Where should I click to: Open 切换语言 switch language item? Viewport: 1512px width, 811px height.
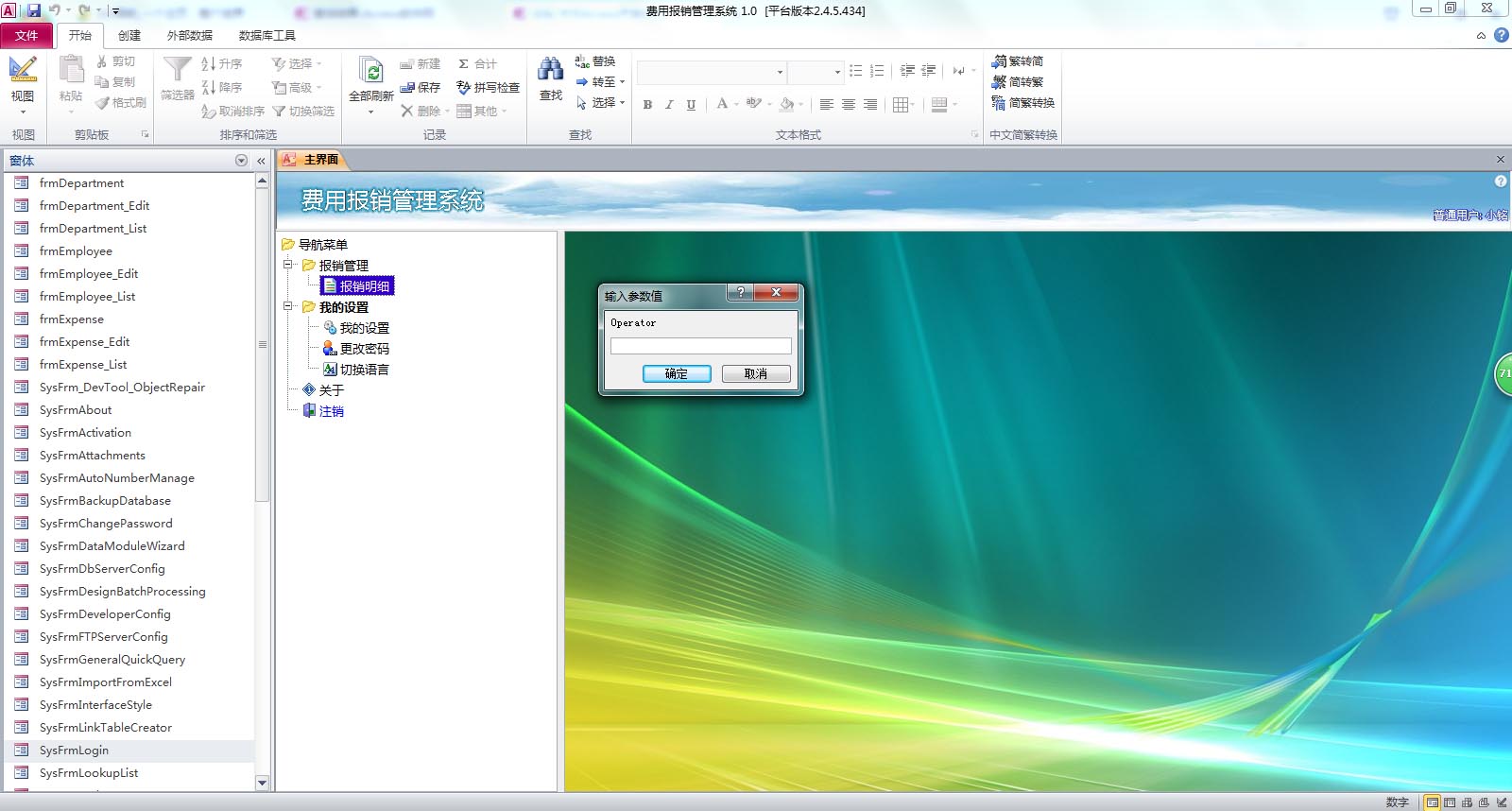(365, 370)
